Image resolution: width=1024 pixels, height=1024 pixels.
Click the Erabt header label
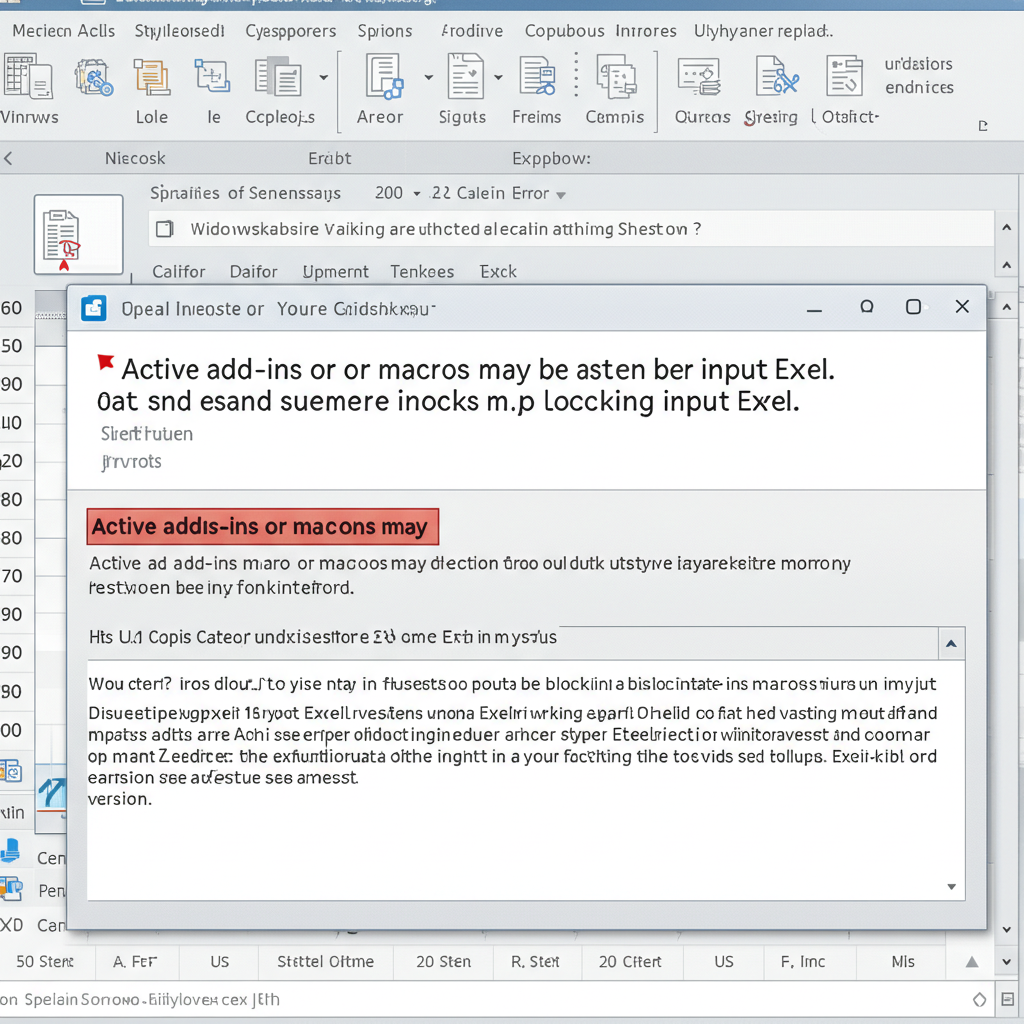[330, 158]
